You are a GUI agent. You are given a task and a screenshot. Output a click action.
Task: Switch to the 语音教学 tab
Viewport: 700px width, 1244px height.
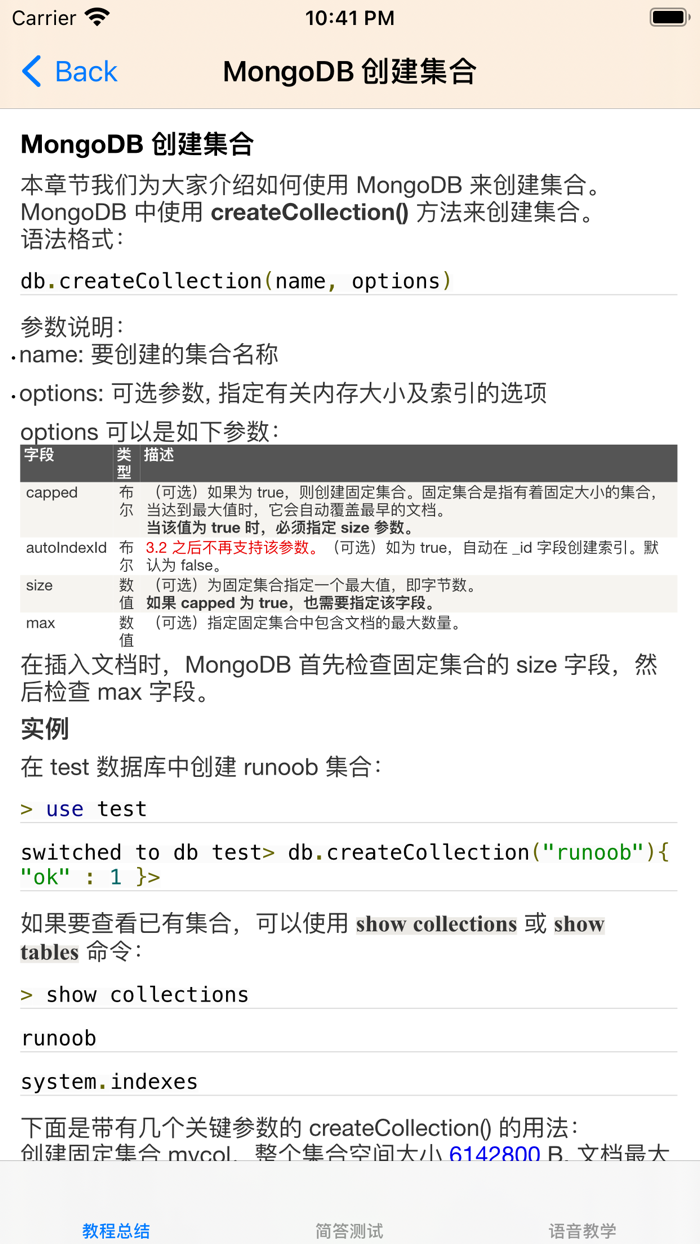click(583, 1230)
